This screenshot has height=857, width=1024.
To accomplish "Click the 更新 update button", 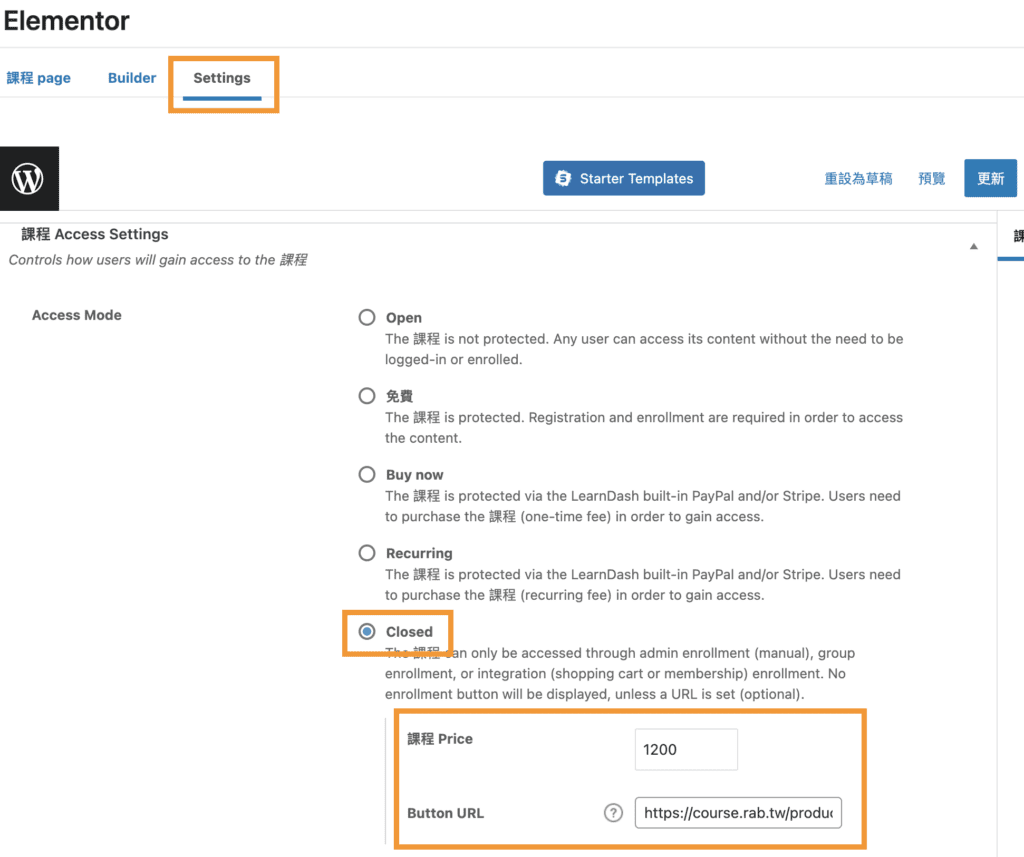I will (x=990, y=179).
